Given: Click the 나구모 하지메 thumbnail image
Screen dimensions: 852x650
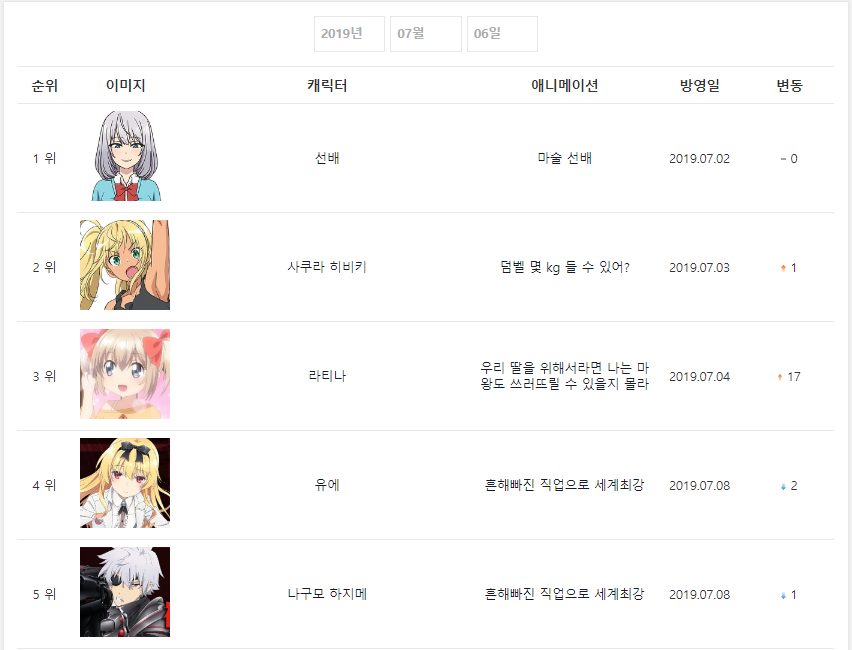Looking at the screenshot, I should coord(125,592).
